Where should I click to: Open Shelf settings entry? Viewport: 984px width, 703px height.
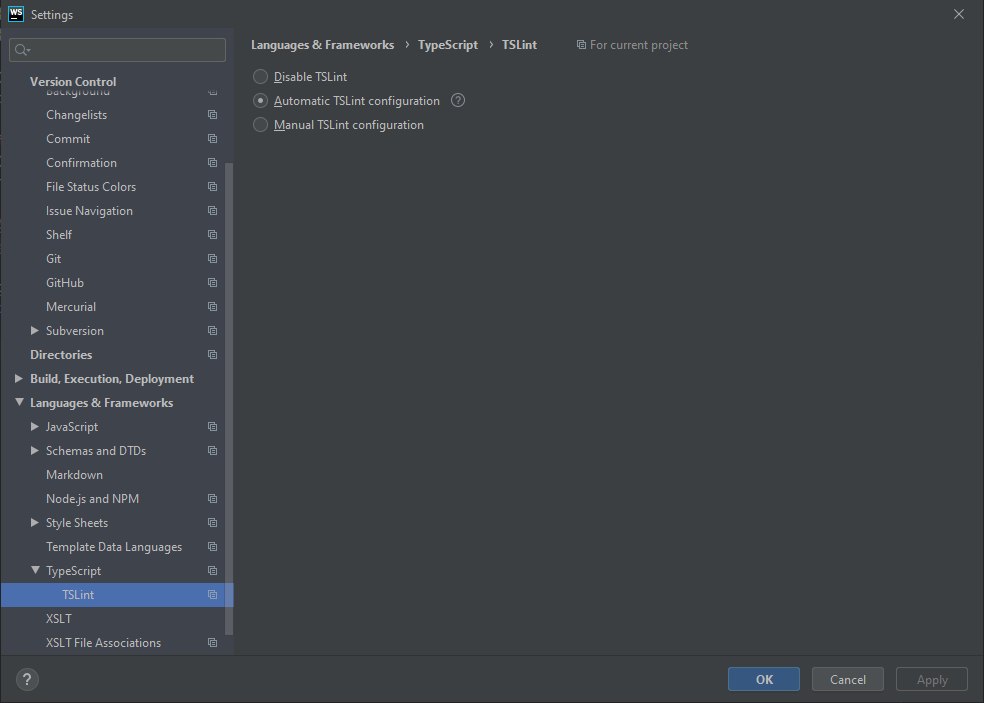pos(59,235)
